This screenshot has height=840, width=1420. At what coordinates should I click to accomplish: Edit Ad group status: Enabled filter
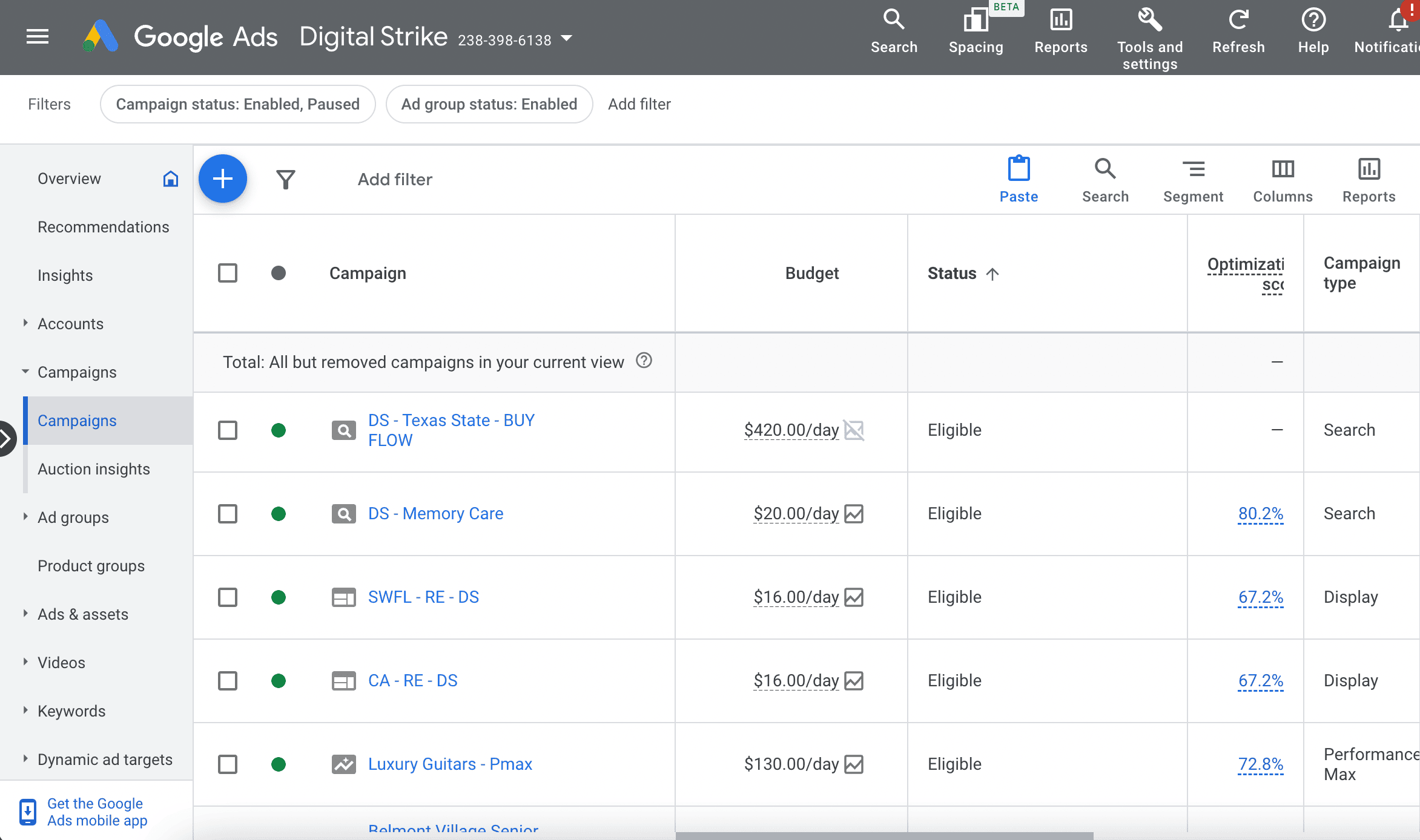pyautogui.click(x=489, y=104)
